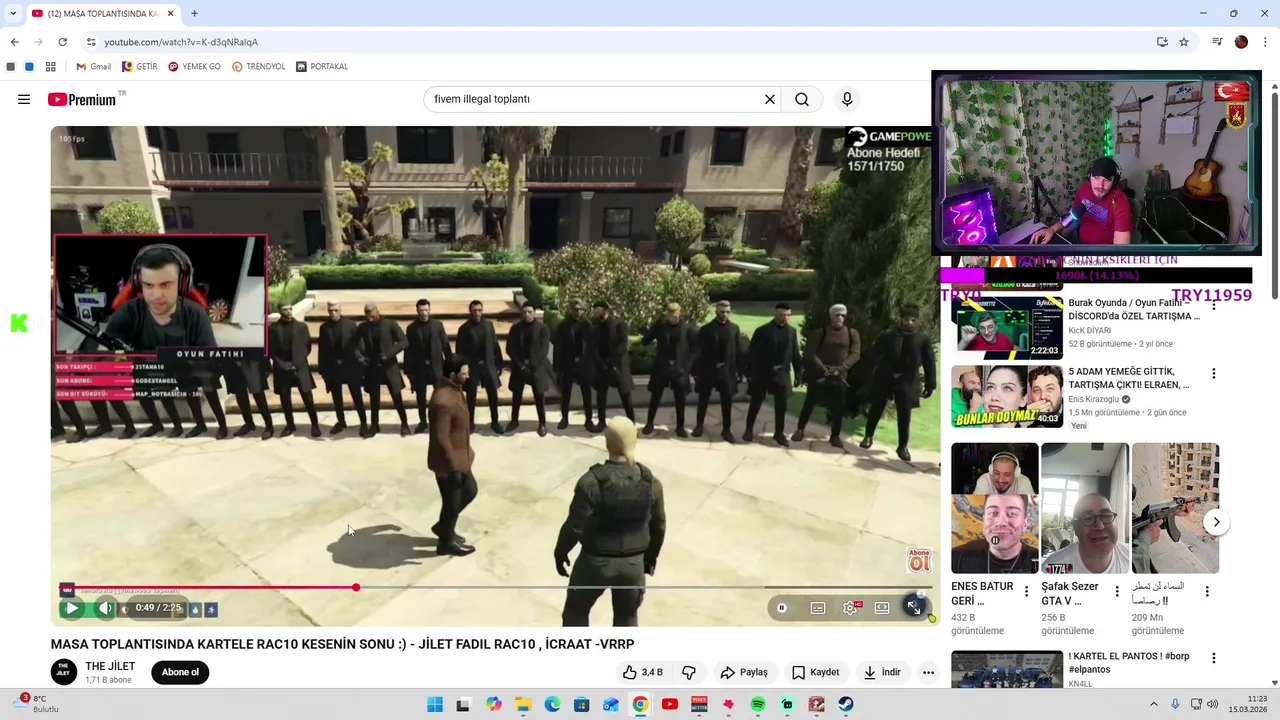This screenshot has width=1280, height=720.
Task: Turn on subtitles in player
Action: (818, 608)
